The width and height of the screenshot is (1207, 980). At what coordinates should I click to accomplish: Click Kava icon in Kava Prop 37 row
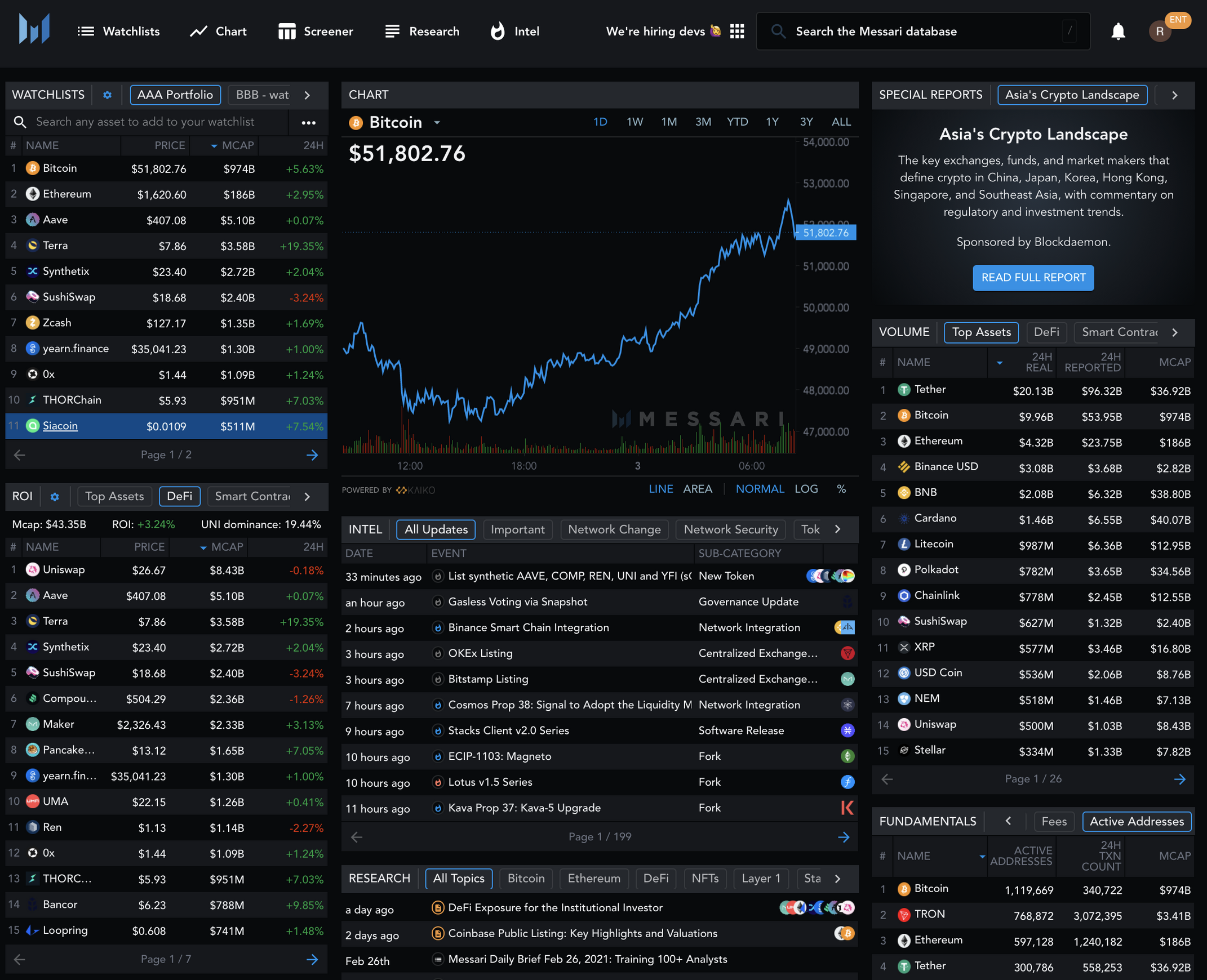[x=847, y=808]
